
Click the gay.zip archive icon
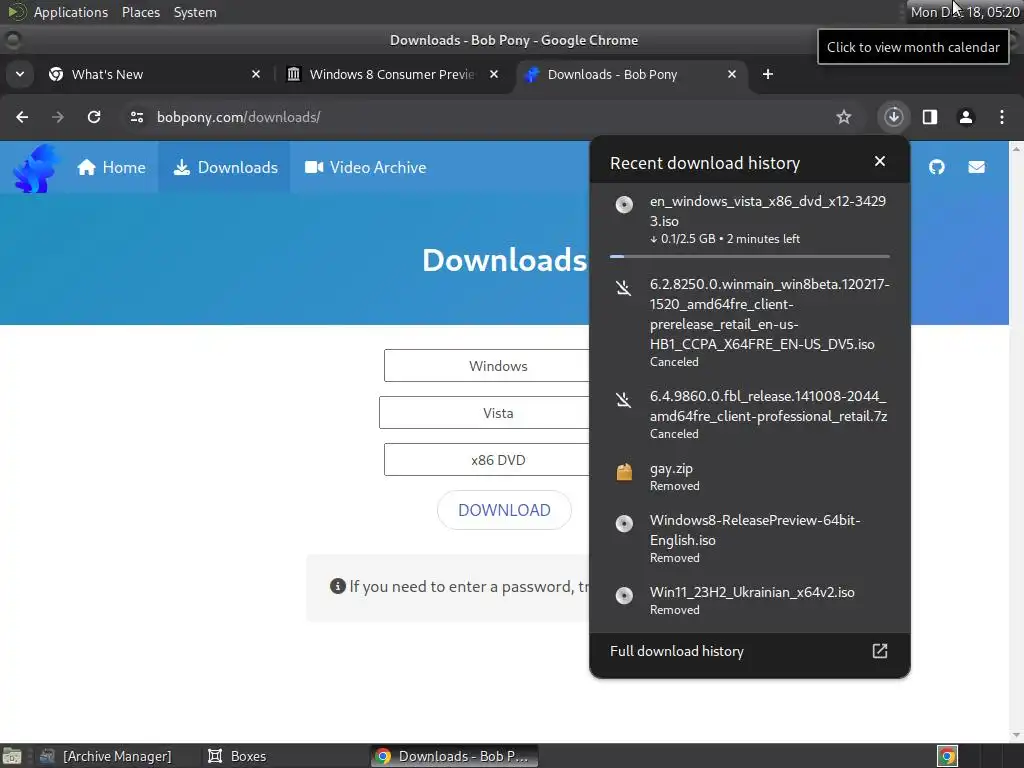pos(624,472)
